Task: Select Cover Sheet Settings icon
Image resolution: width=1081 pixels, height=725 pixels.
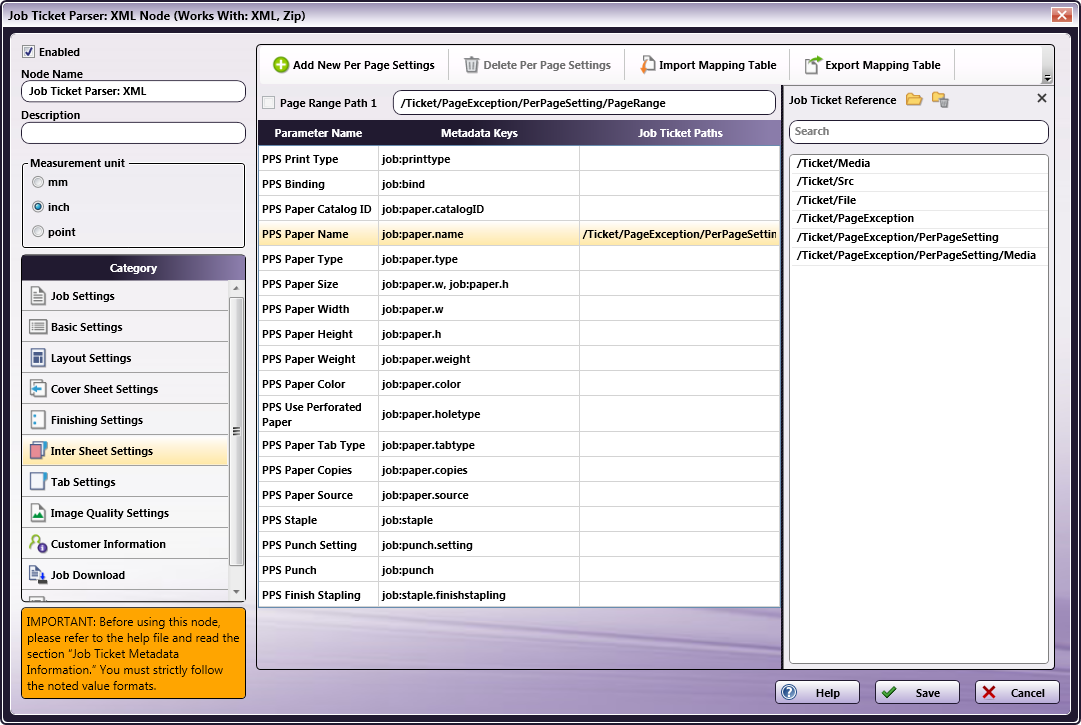Action: 38,389
